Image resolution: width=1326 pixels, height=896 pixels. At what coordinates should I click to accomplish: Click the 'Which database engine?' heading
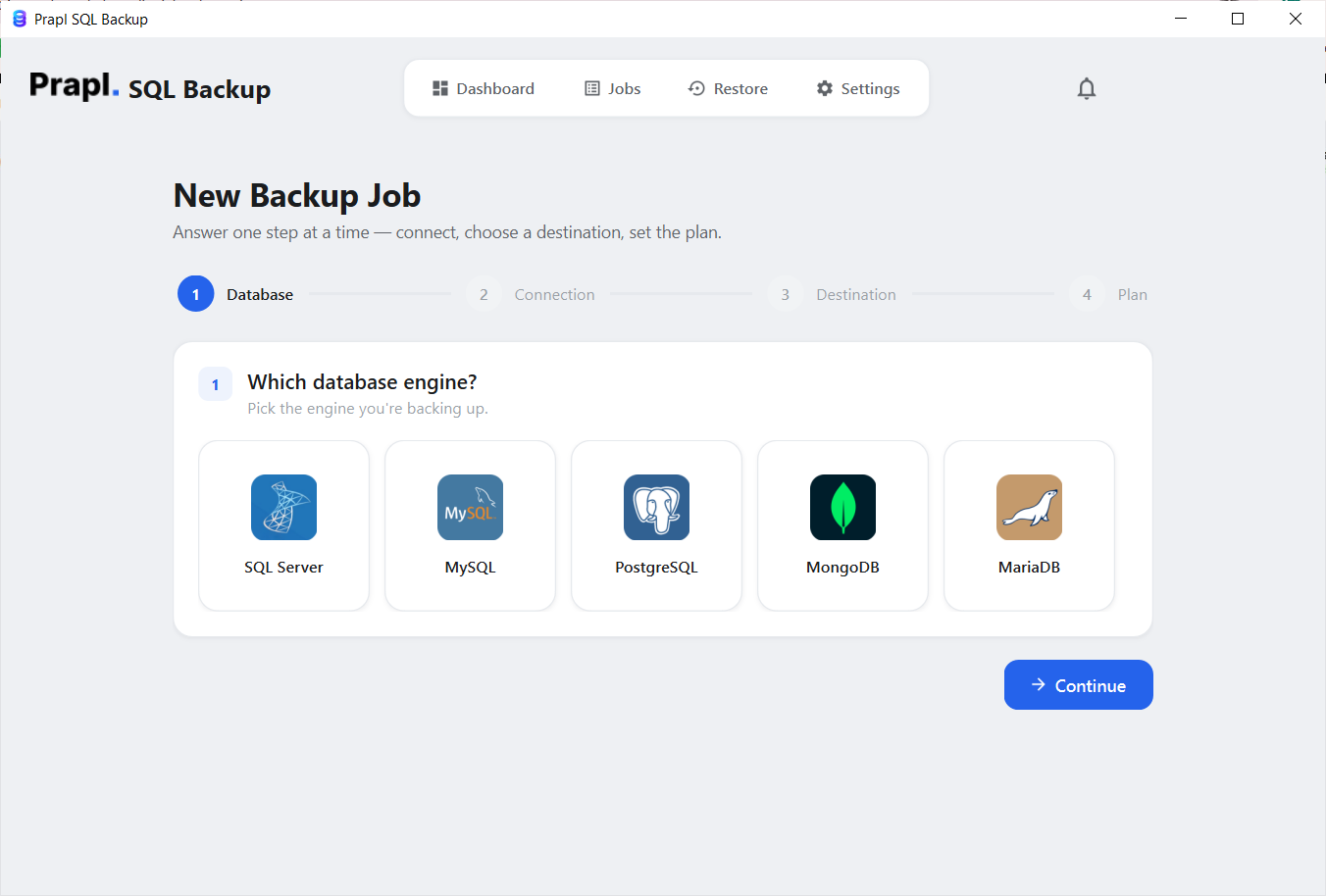[x=362, y=382]
